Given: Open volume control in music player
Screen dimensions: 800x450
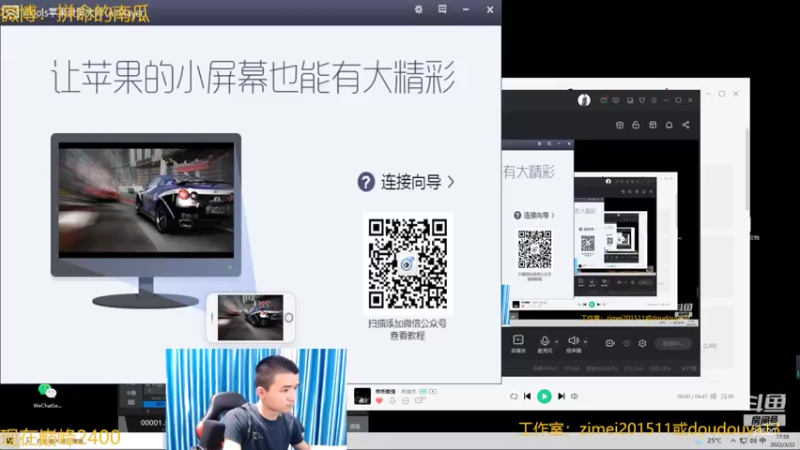Looking at the screenshot, I should click(574, 396).
